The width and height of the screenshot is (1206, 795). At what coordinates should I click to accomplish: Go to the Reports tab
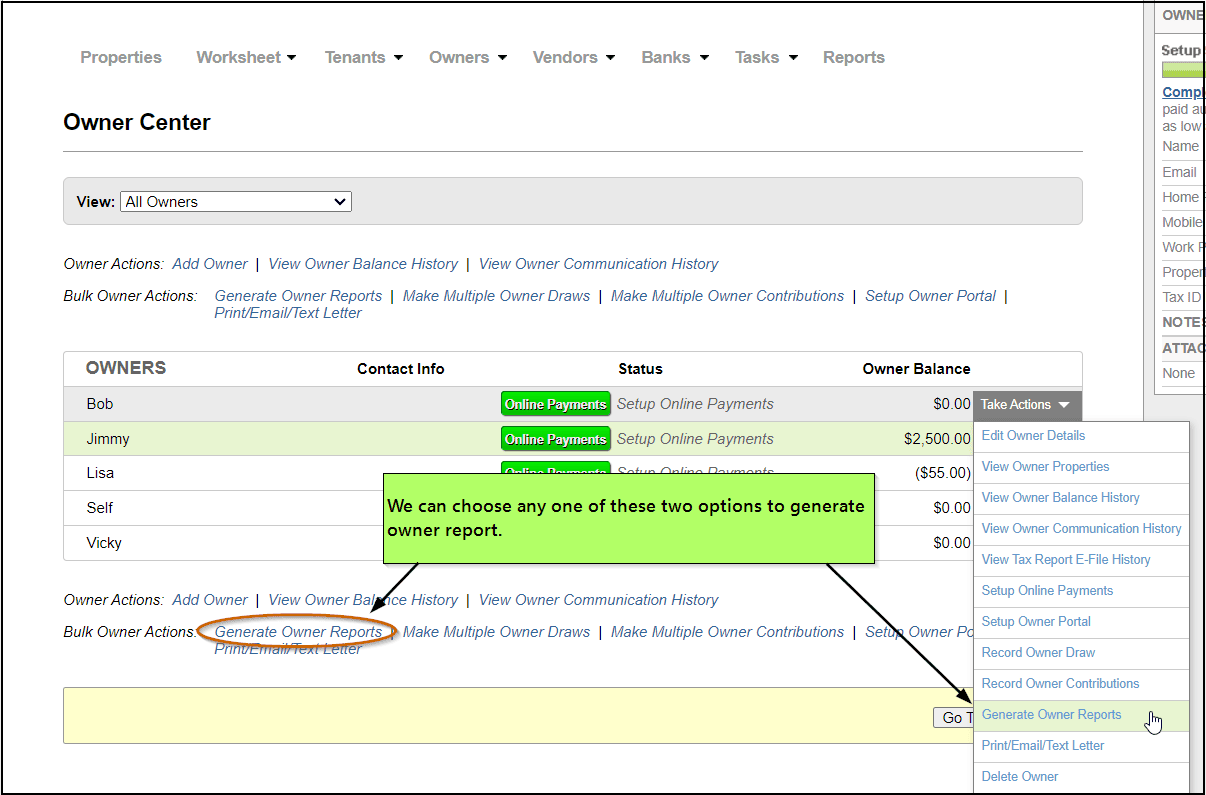coord(853,58)
